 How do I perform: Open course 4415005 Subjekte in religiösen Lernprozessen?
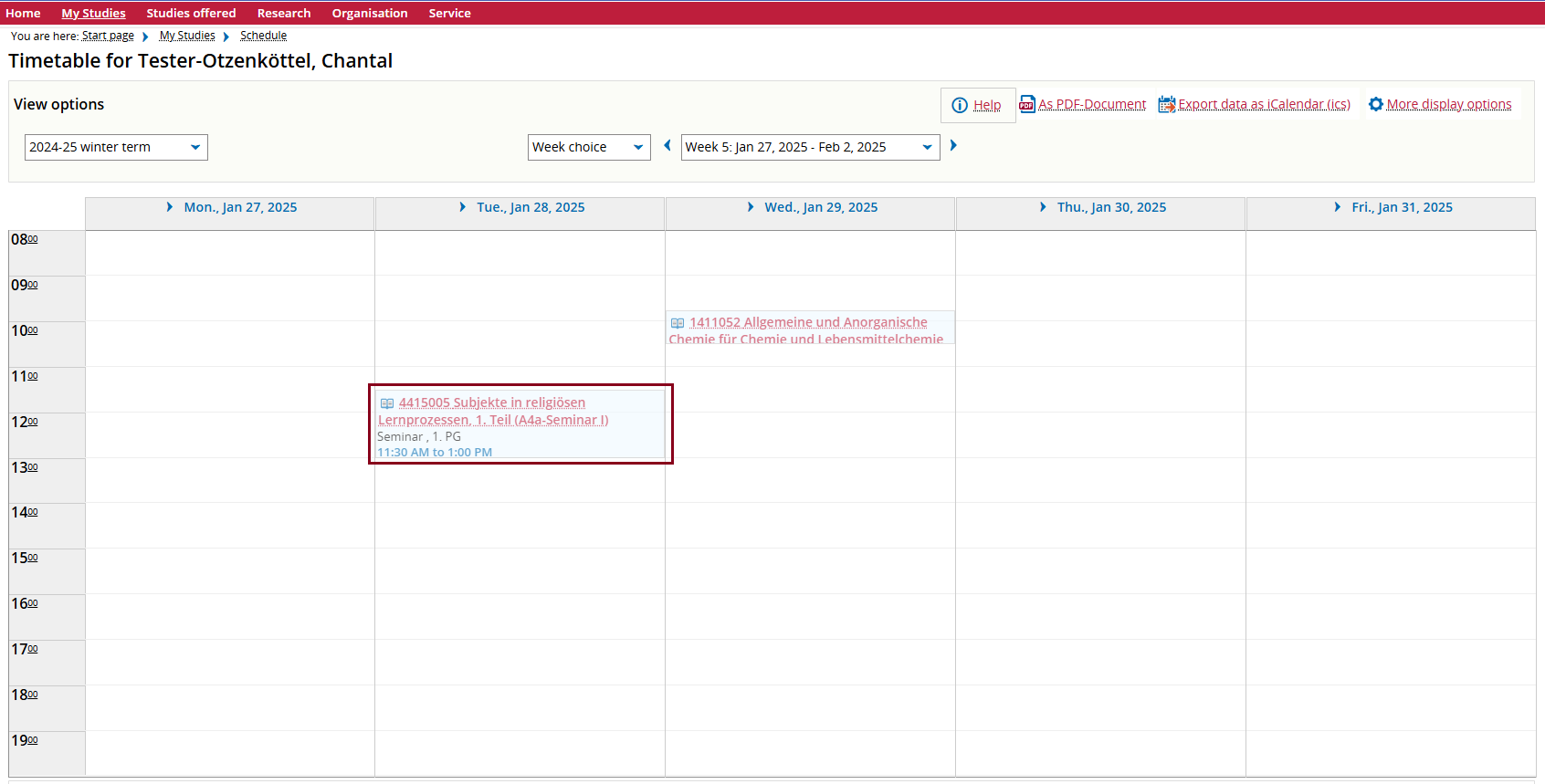[x=493, y=411]
